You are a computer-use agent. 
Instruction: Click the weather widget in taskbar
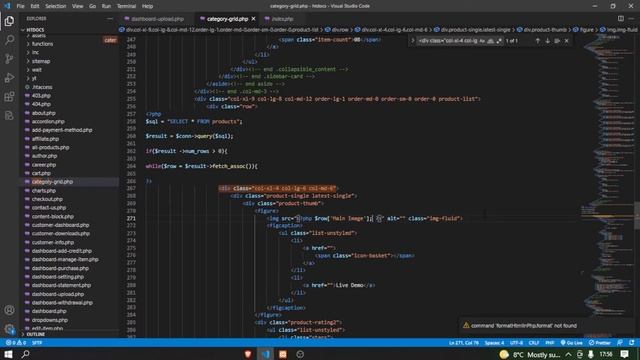coord(531,354)
